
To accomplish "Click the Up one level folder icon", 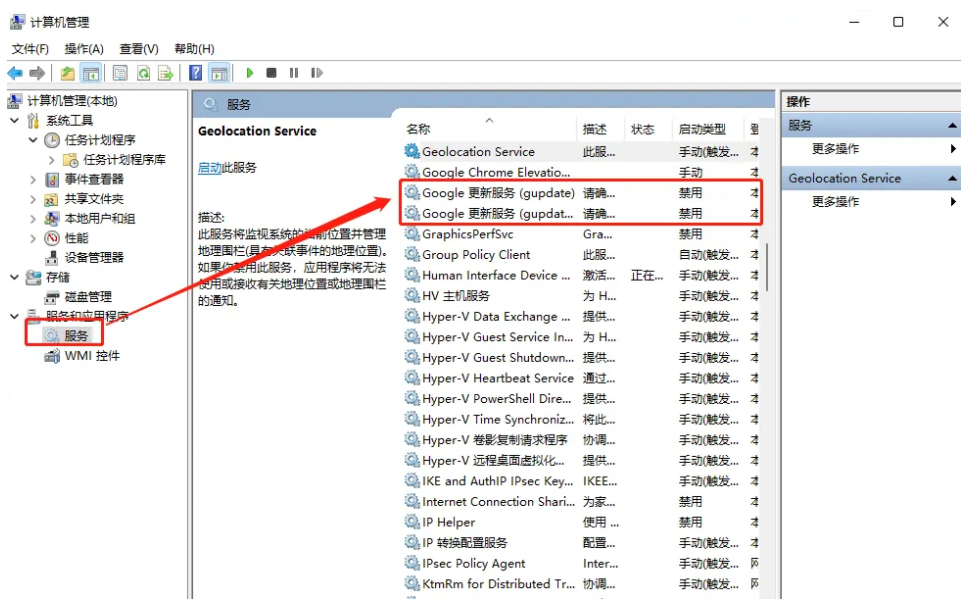I will 67,73.
